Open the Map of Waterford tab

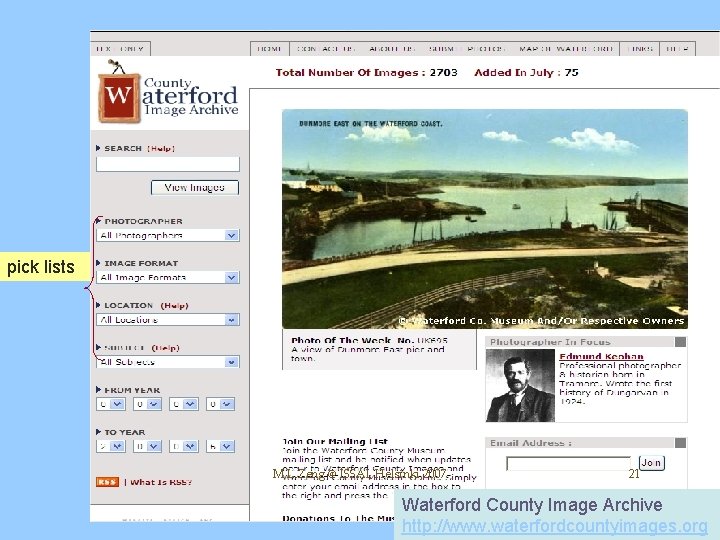[x=566, y=49]
